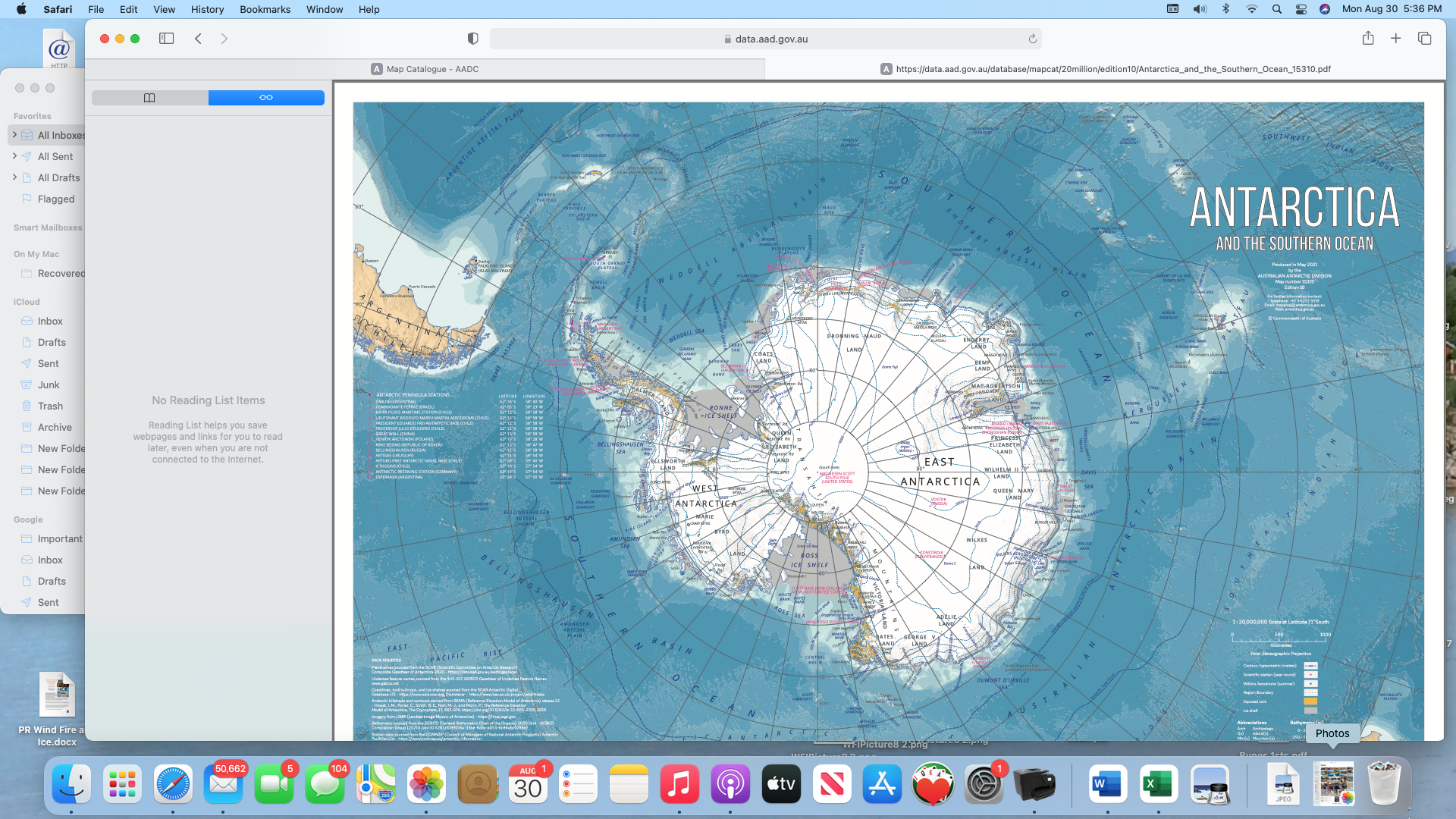Viewport: 1456px width, 819px height.
Task: Open Maps from the Dock
Action: point(375,784)
